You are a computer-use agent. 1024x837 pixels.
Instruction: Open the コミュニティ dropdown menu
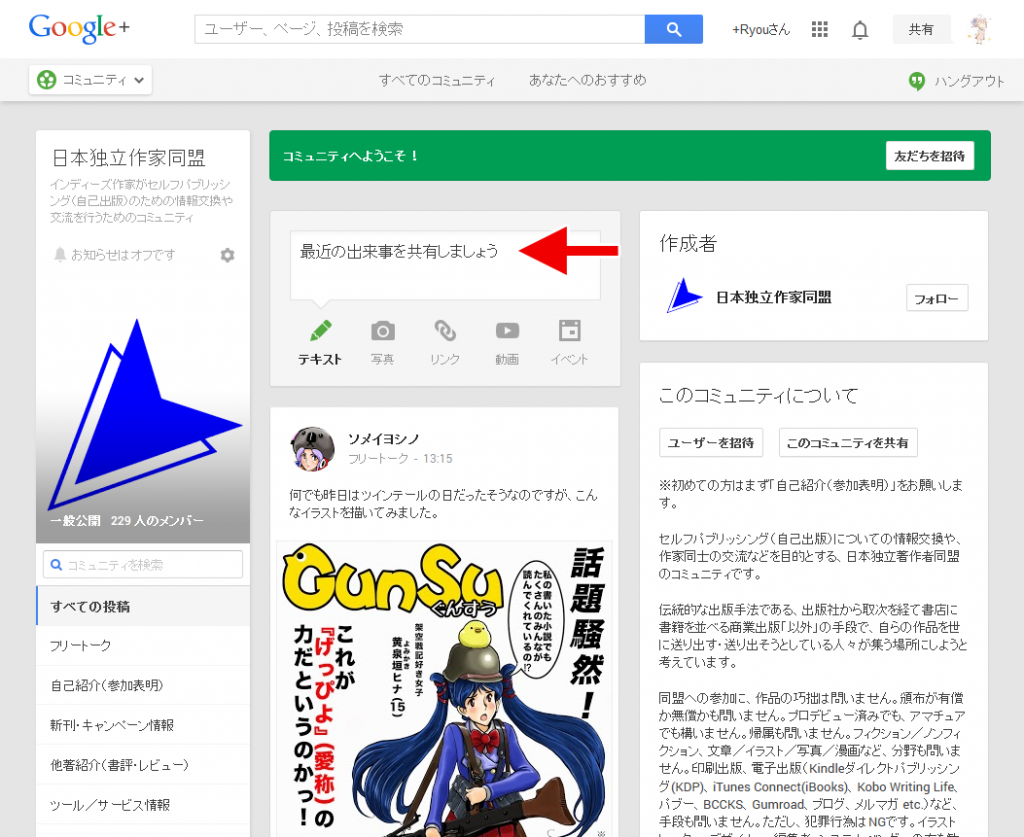tap(90, 80)
